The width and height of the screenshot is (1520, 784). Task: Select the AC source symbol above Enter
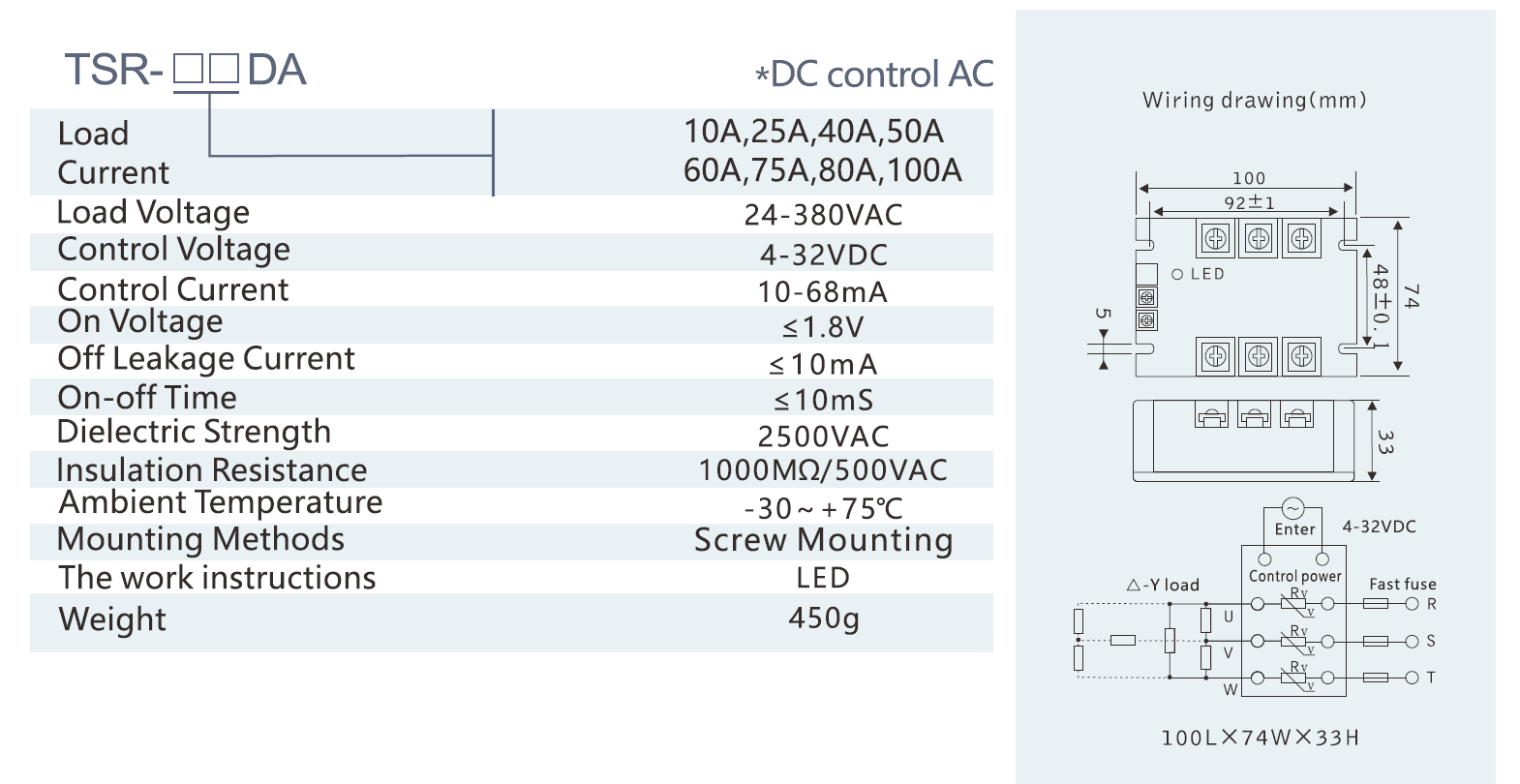(1293, 509)
